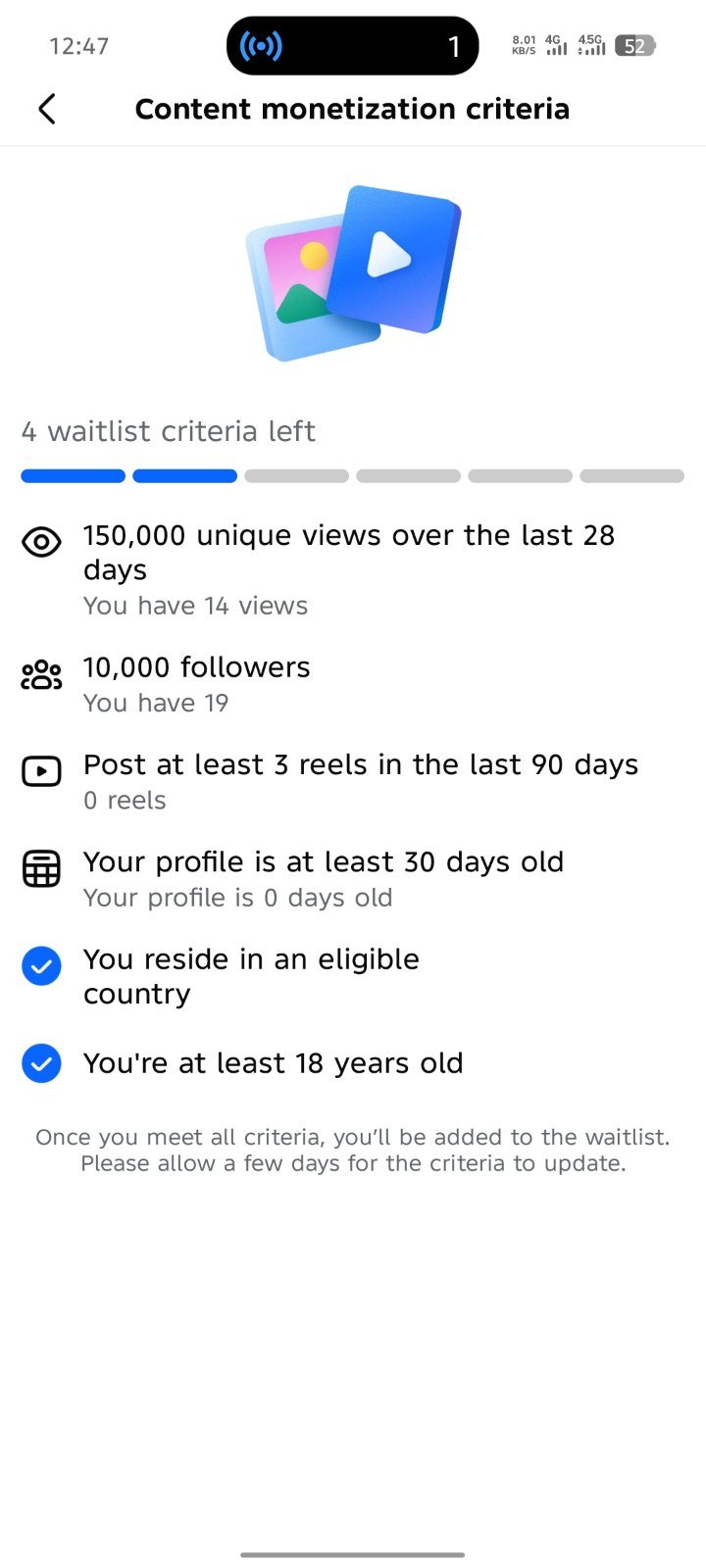Tap the reels play icon
Screen dimensions: 706x1568
pyautogui.click(x=41, y=771)
